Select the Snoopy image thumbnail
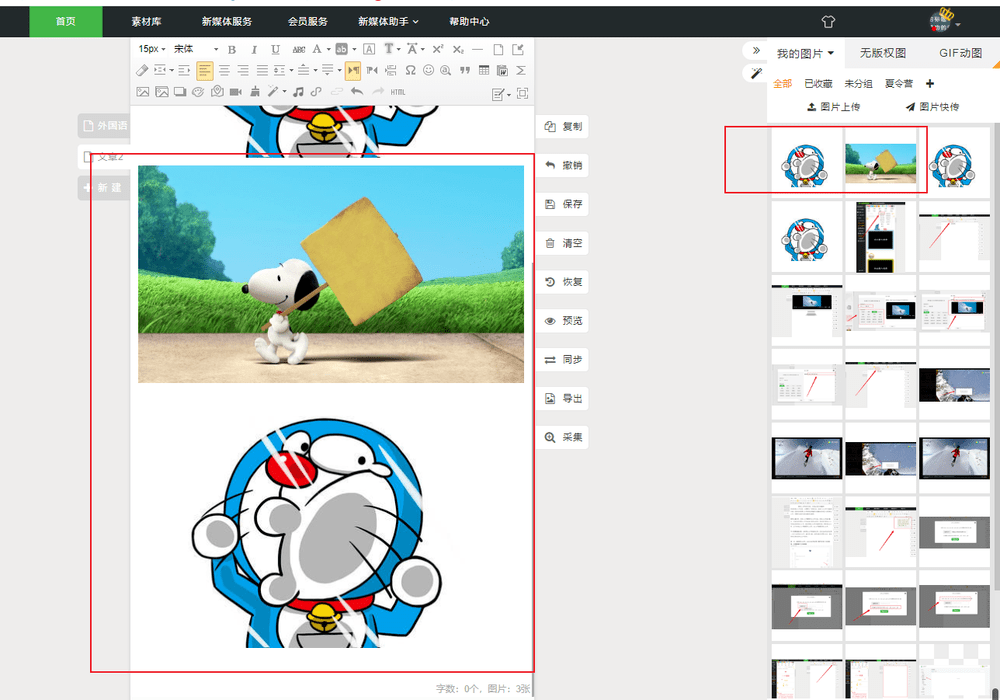The image size is (1000, 700). (x=880, y=161)
